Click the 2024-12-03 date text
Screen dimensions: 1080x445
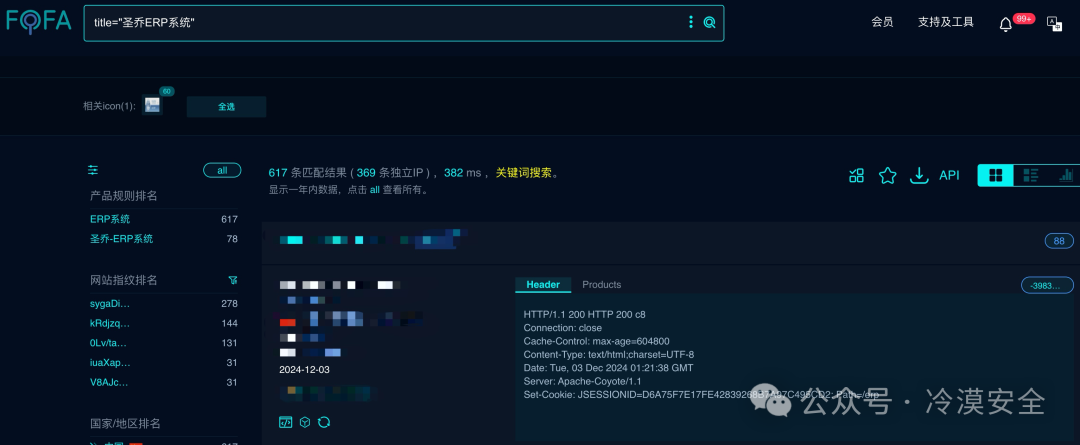304,370
